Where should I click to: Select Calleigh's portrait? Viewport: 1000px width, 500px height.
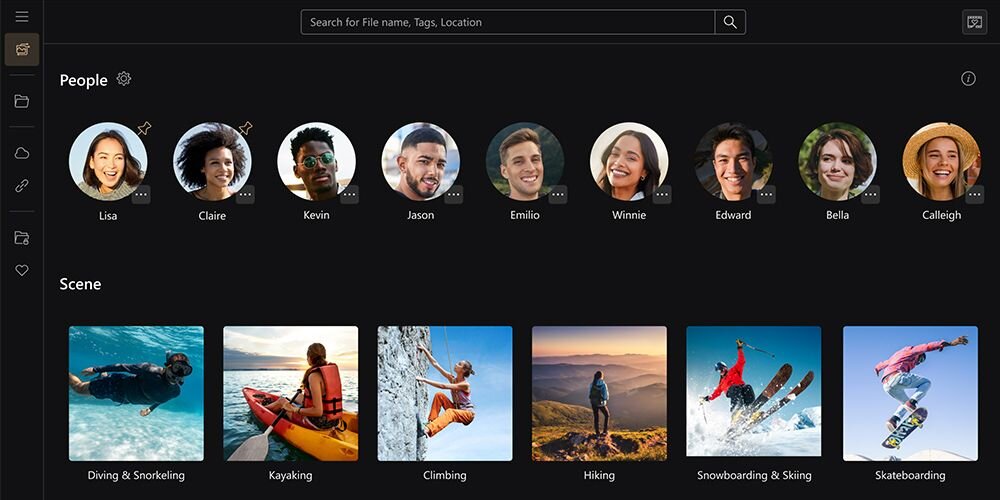coord(941,161)
